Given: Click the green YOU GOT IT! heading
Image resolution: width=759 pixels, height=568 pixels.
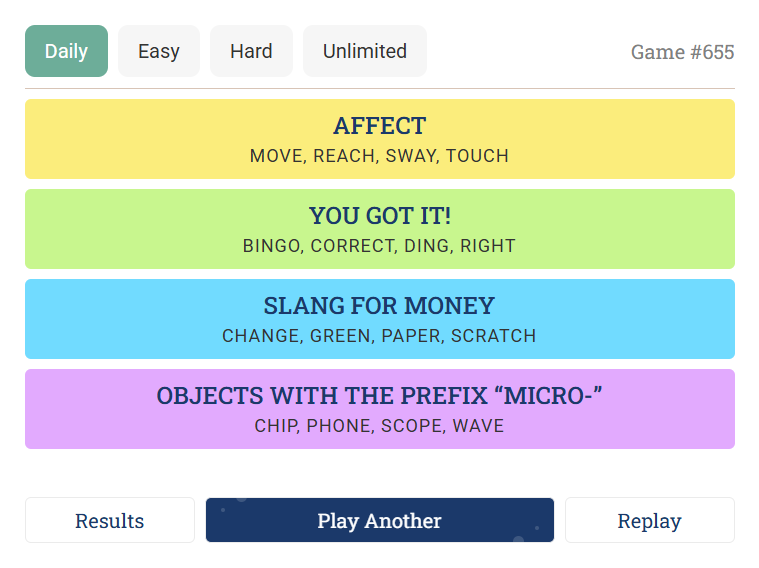Looking at the screenshot, I should [380, 215].
